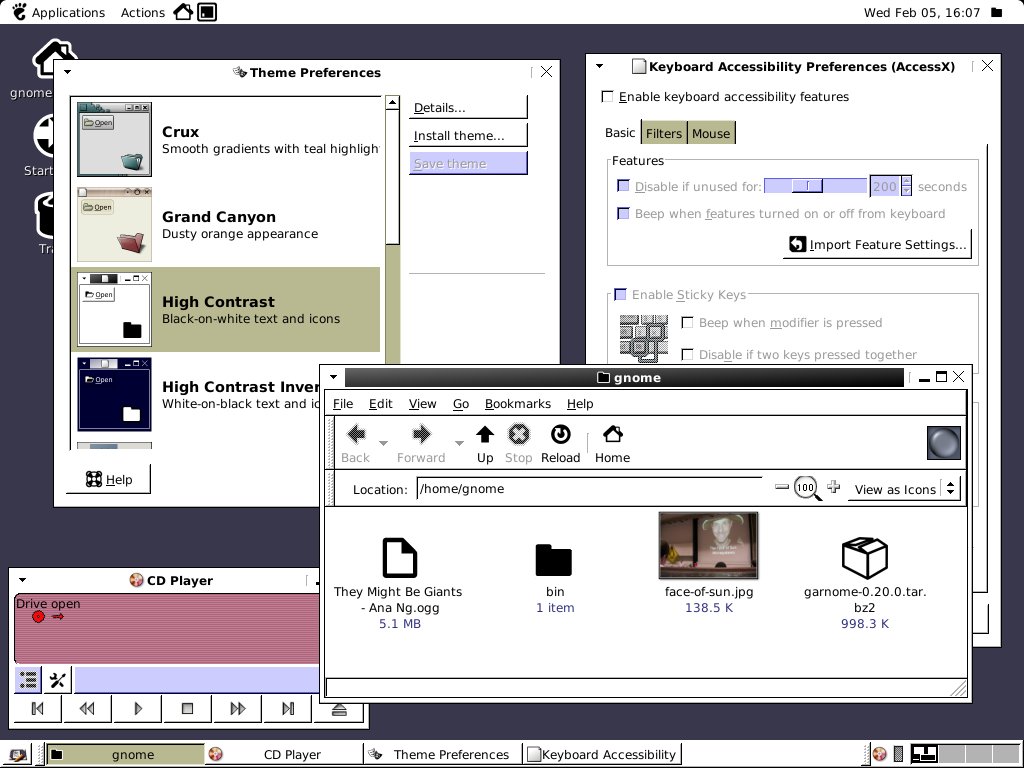
Task: Open the bin folder icon
Action: click(x=553, y=560)
